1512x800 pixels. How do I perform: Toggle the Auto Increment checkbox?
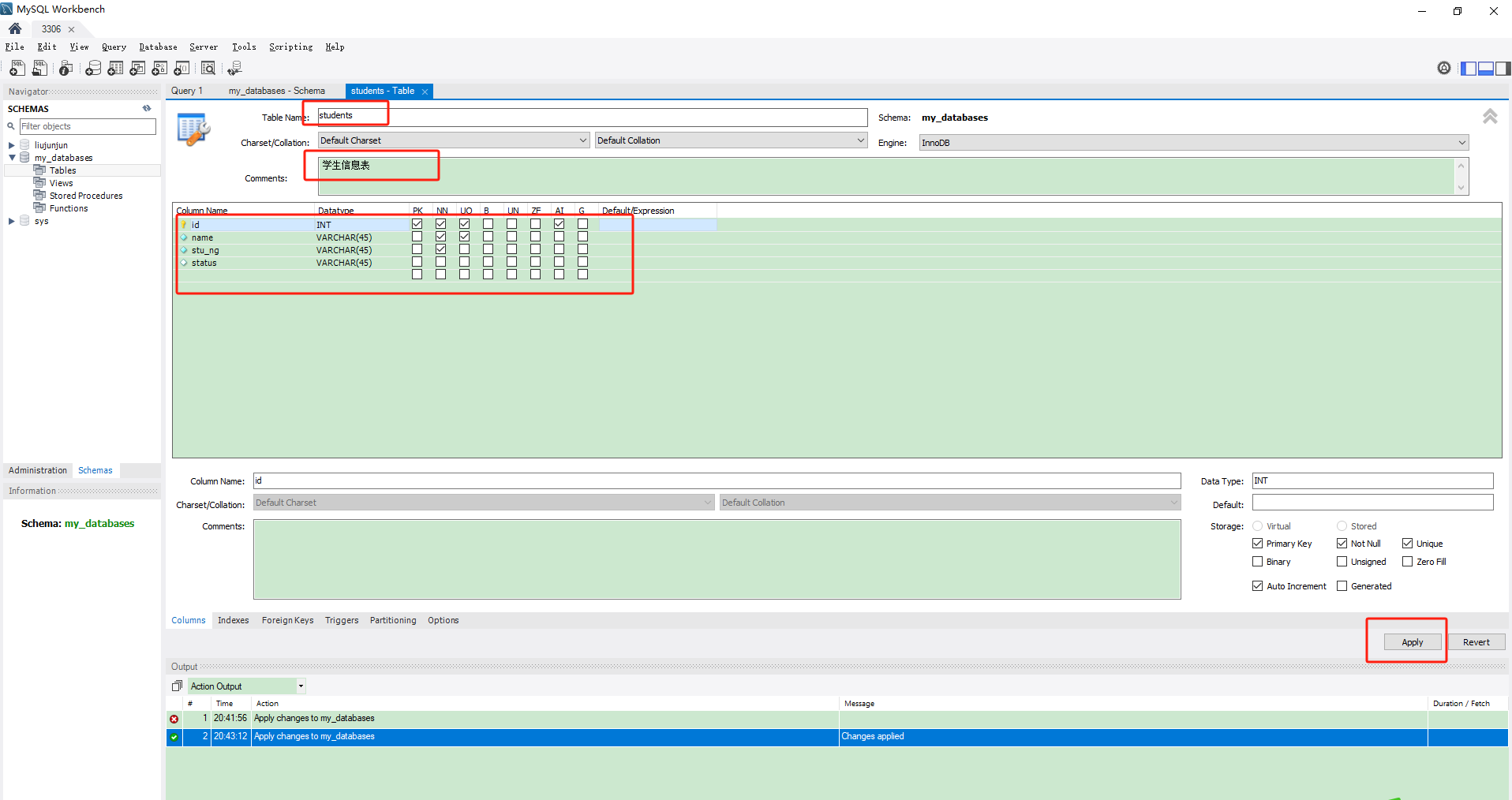(x=1258, y=586)
